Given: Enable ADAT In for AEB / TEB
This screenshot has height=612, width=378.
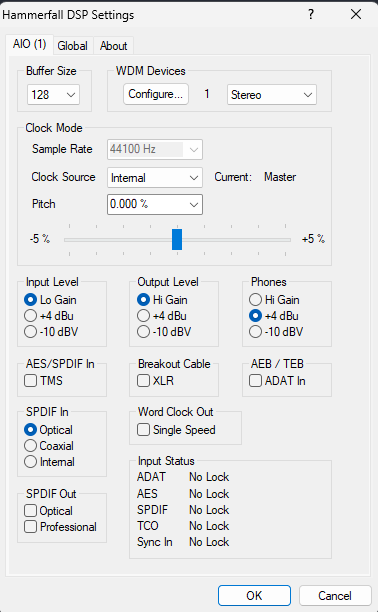Looking at the screenshot, I should pyautogui.click(x=277, y=381).
